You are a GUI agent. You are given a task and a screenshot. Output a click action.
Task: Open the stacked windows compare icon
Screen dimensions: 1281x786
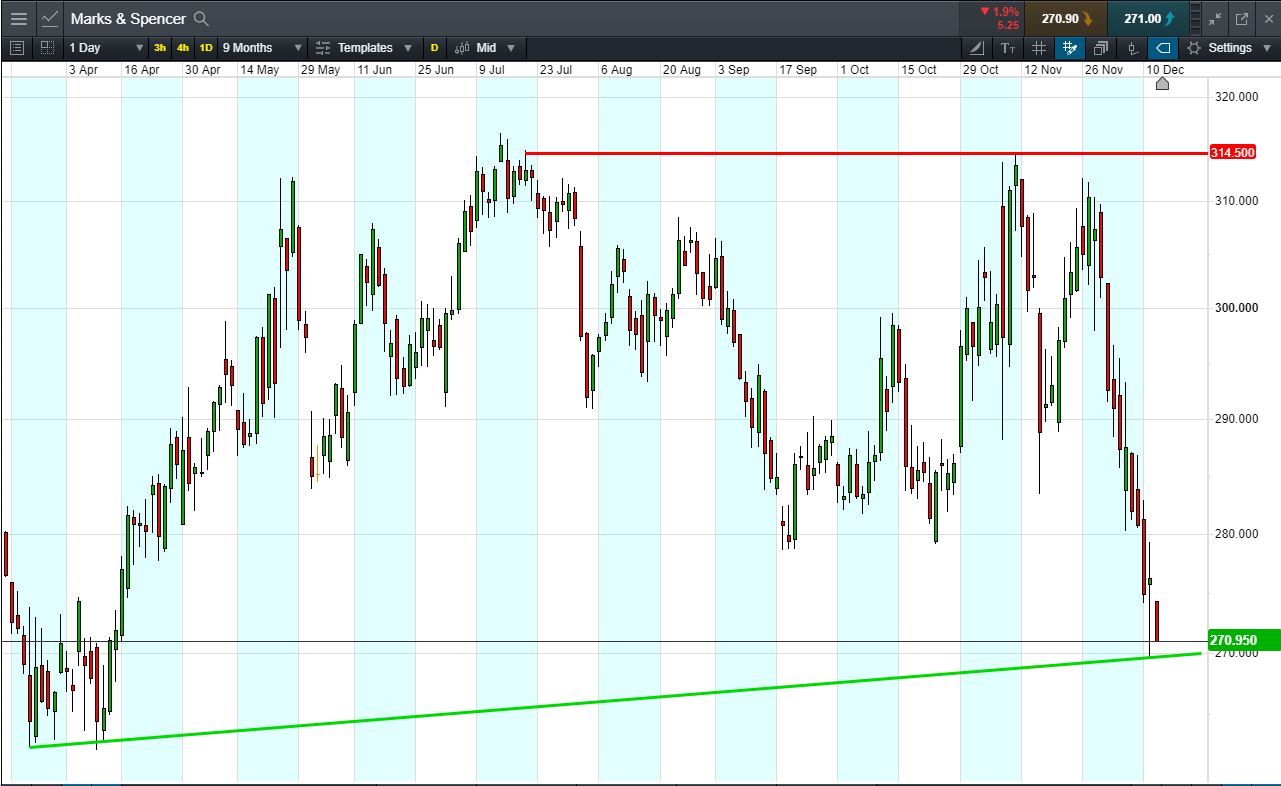pyautogui.click(x=1101, y=48)
